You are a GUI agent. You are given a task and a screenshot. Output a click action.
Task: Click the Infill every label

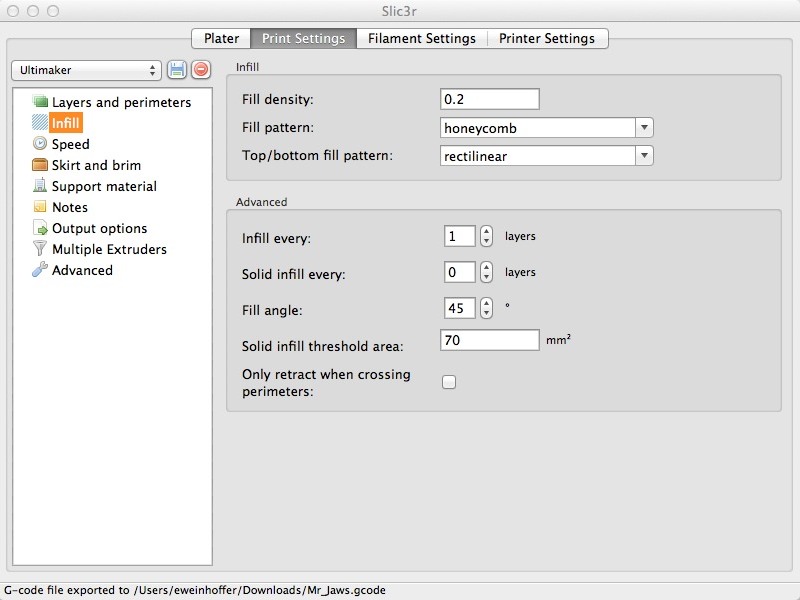pos(276,238)
